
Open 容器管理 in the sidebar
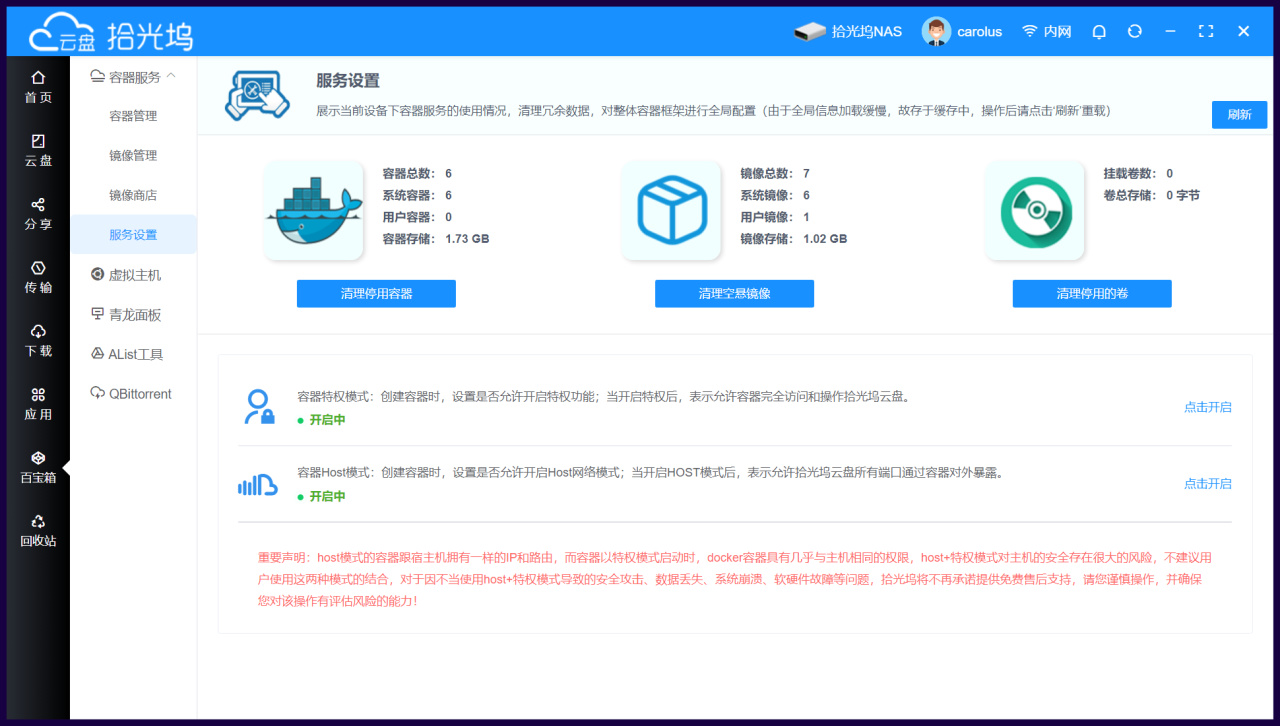coord(133,116)
